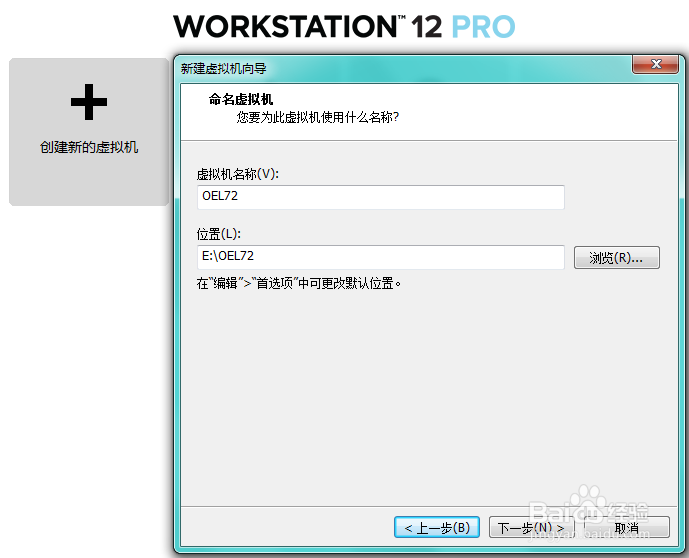
Task: Click the 新建虚拟机向导 title bar text
Action: click(x=224, y=69)
